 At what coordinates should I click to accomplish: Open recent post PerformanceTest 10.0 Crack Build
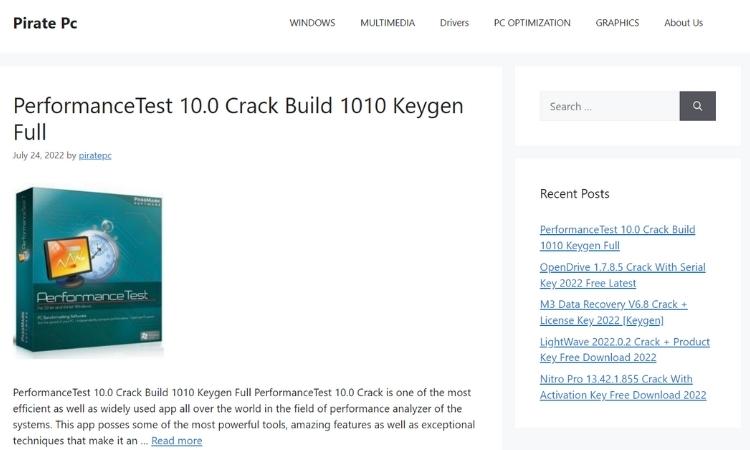[617, 237]
